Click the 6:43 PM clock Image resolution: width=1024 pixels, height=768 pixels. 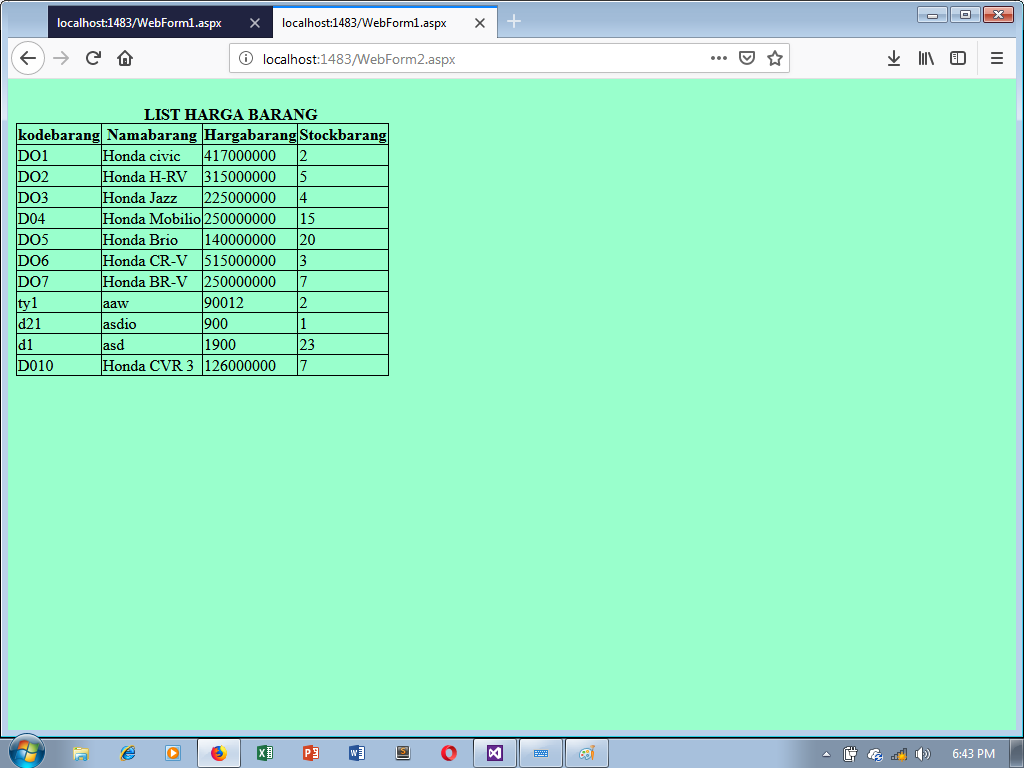[x=973, y=754]
